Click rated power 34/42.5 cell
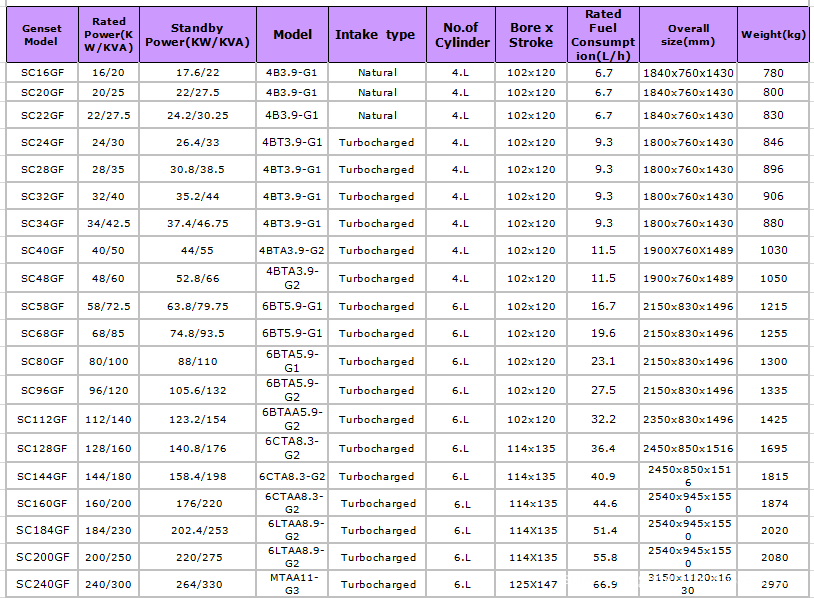 108,223
